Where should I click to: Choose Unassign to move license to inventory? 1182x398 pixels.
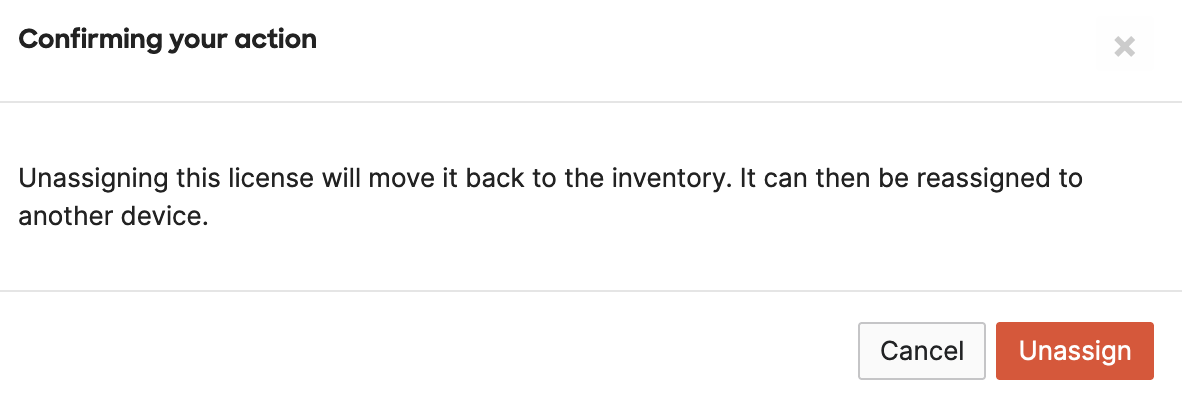pyautogui.click(x=1074, y=351)
